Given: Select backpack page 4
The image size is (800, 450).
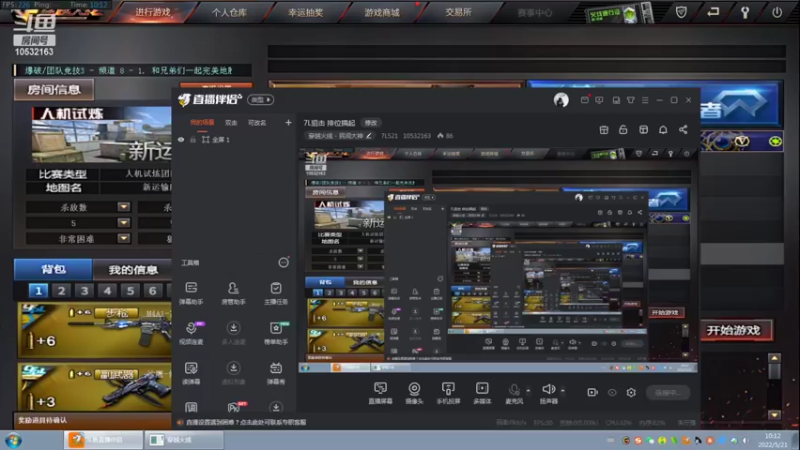Looking at the screenshot, I should point(107,291).
